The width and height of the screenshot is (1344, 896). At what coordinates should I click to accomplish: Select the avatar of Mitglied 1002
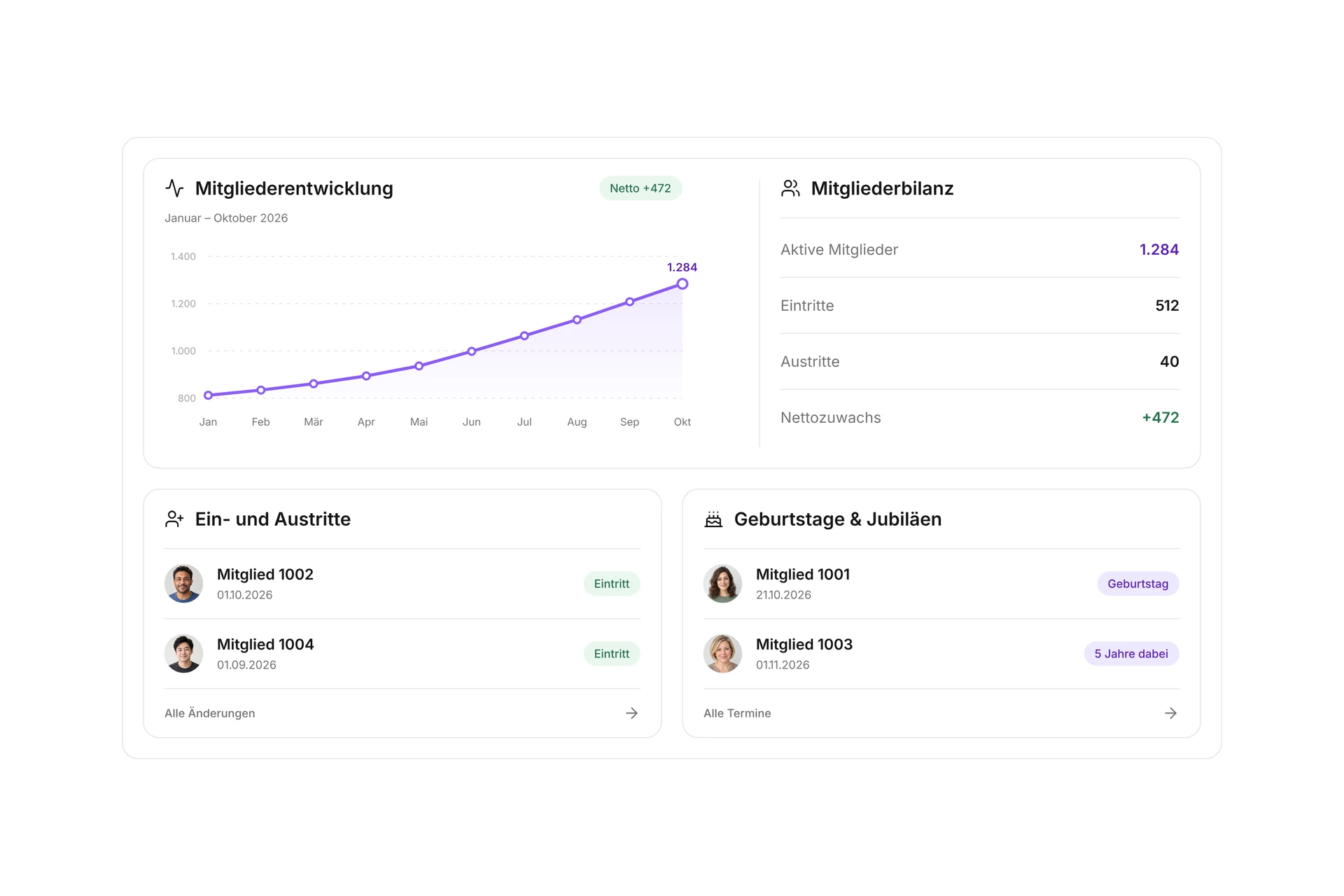pyautogui.click(x=183, y=584)
